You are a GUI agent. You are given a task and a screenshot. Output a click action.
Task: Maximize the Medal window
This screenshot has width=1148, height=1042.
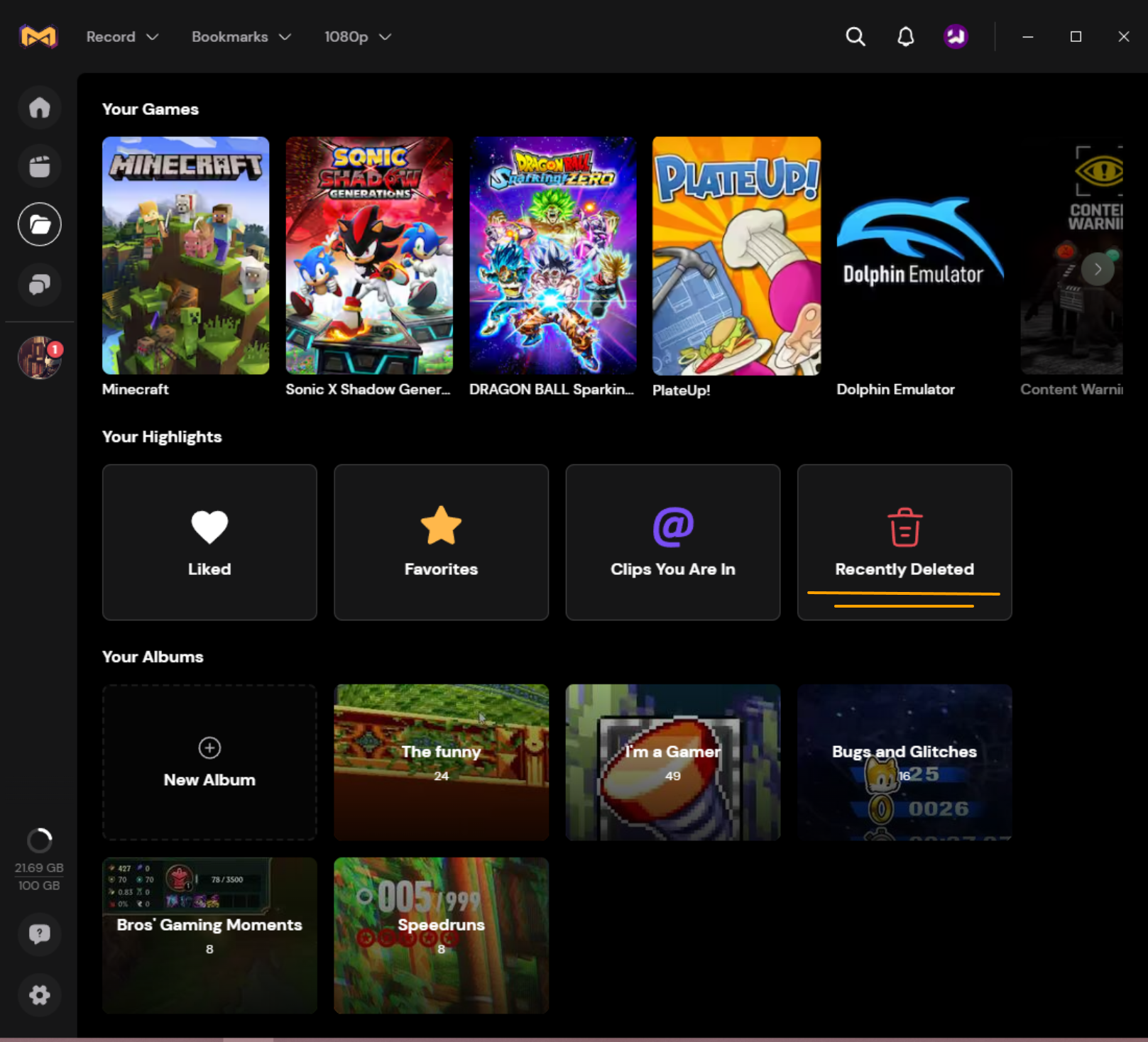[1076, 36]
